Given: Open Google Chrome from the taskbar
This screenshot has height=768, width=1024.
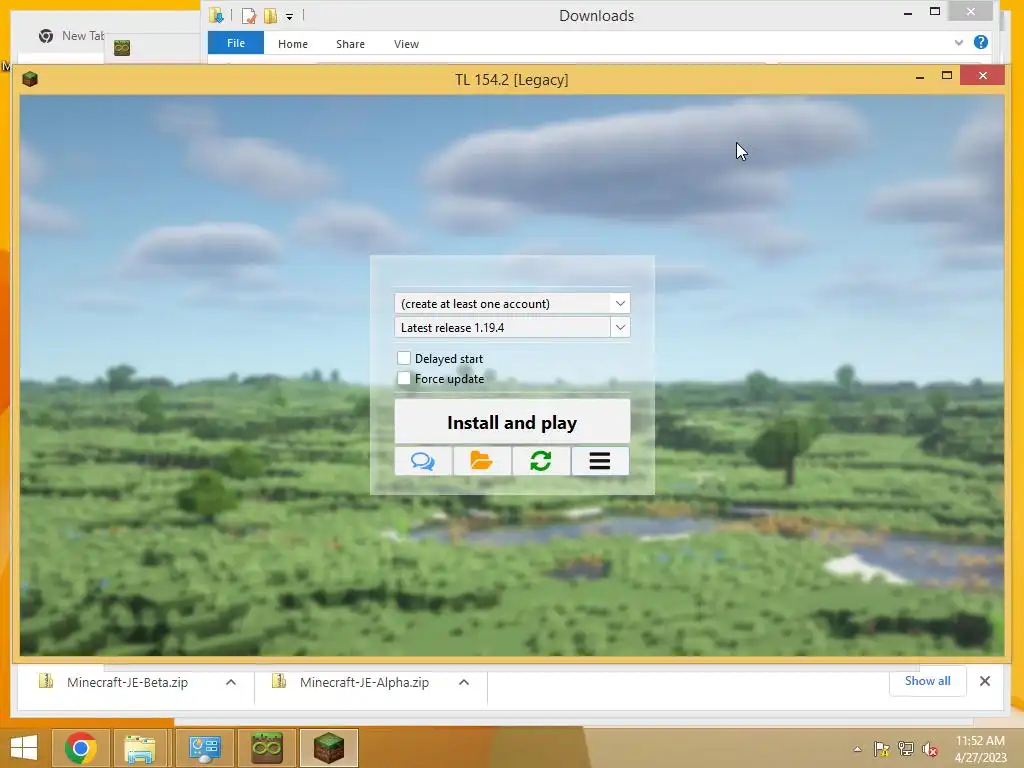Looking at the screenshot, I should pyautogui.click(x=81, y=748).
